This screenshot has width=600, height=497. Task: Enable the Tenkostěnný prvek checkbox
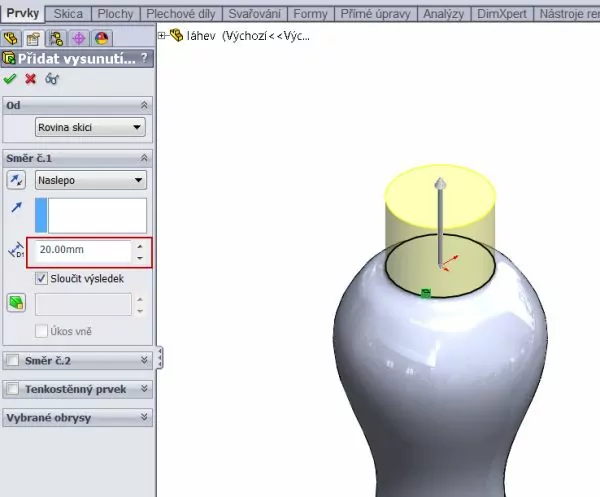(12, 389)
